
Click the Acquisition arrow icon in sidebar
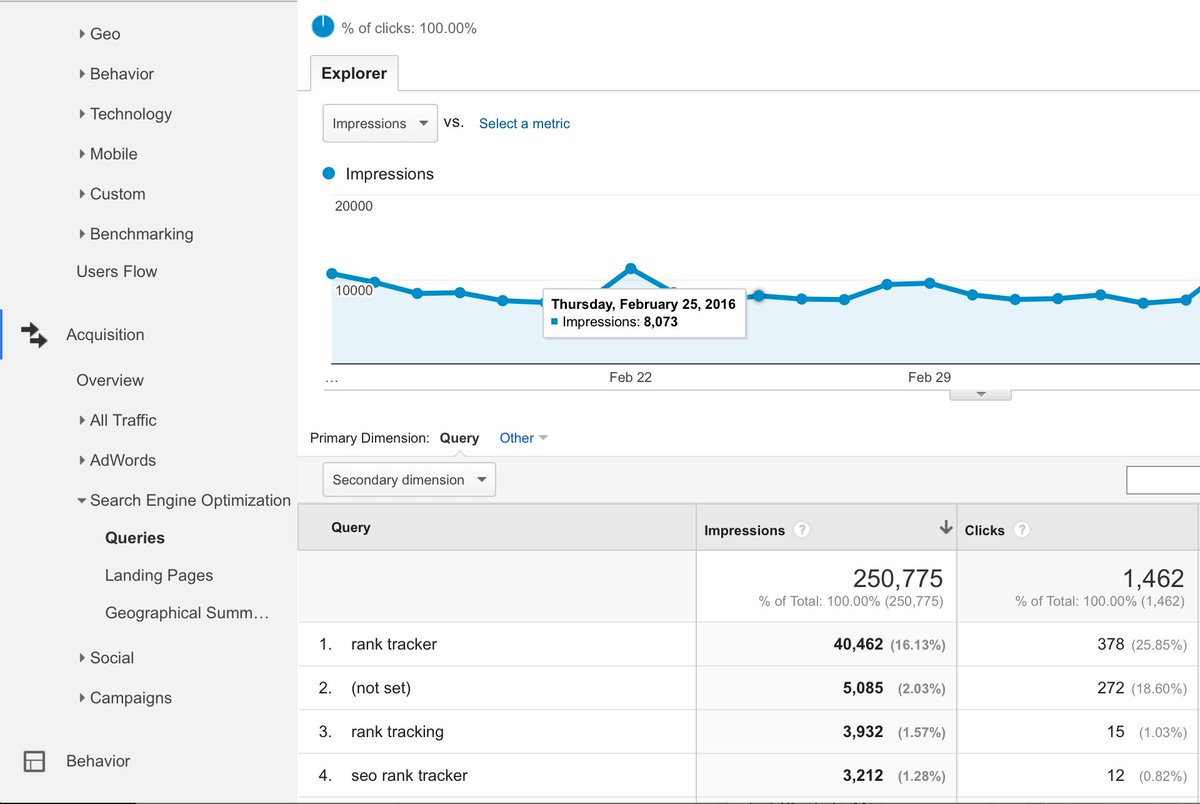point(34,335)
